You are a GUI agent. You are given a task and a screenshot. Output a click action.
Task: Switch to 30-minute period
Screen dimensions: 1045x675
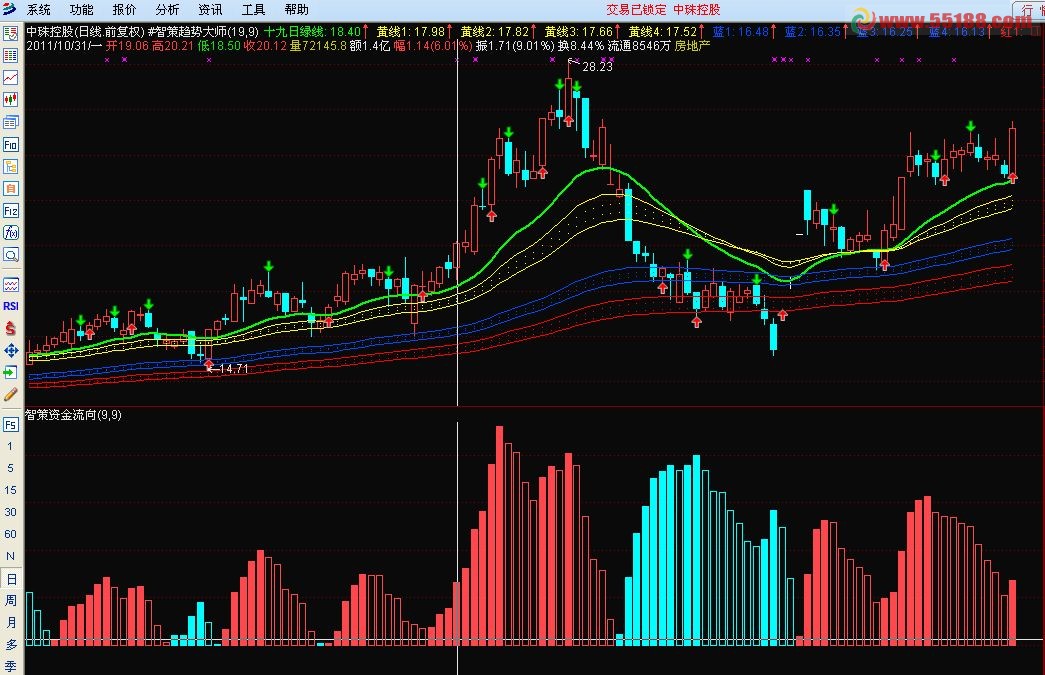(x=10, y=512)
